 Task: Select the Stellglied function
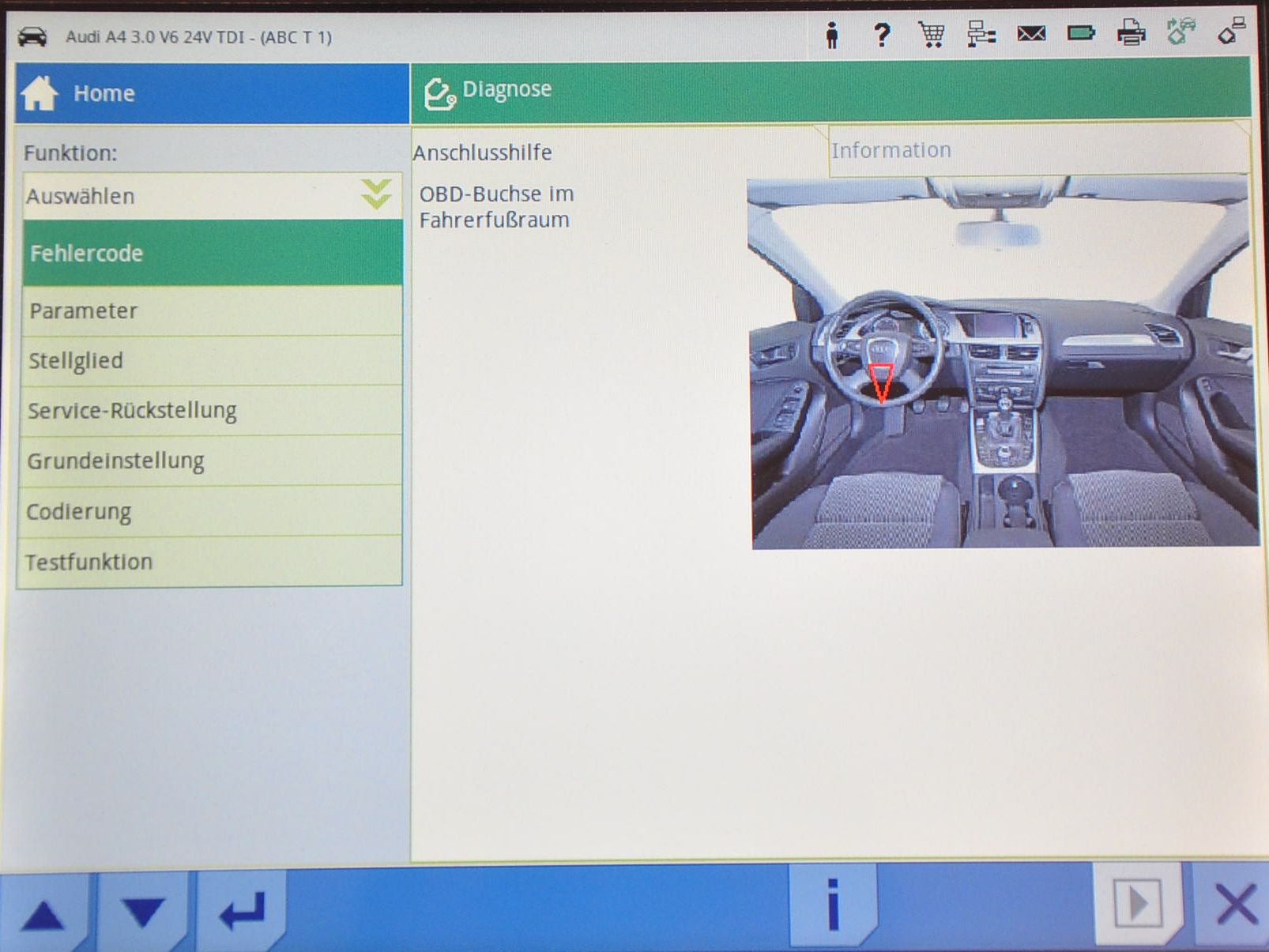pyautogui.click(x=212, y=361)
